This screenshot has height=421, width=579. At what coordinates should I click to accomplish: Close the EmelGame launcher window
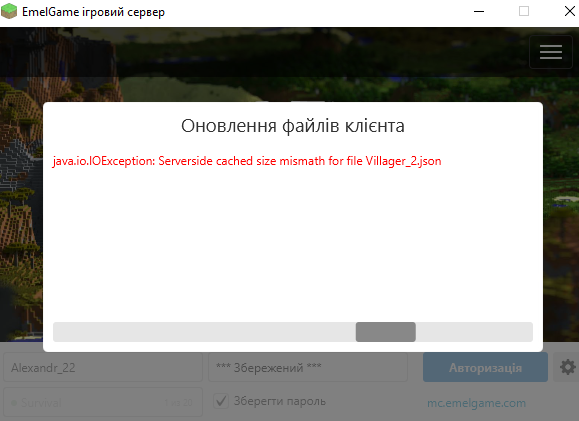569,11
